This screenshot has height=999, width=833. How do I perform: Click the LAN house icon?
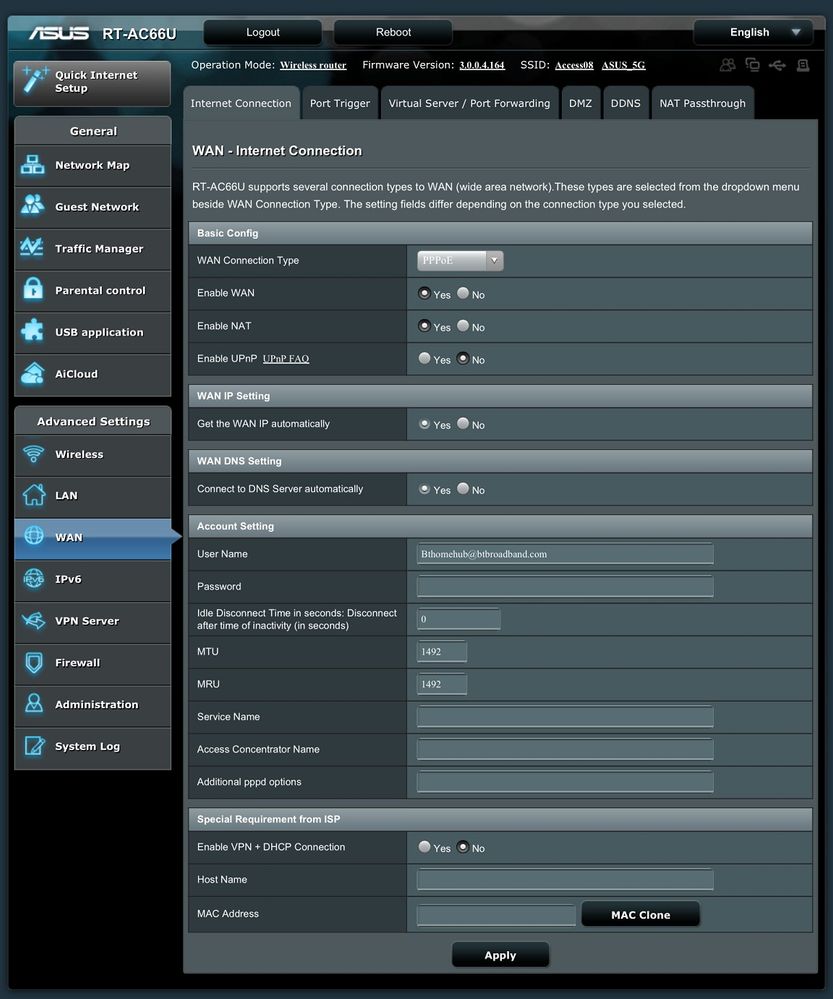click(x=34, y=494)
